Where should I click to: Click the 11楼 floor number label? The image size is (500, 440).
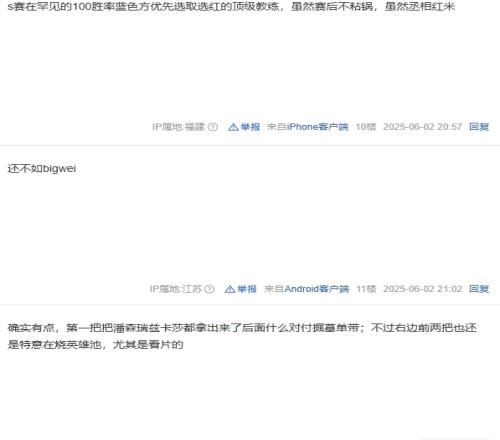coord(366,289)
